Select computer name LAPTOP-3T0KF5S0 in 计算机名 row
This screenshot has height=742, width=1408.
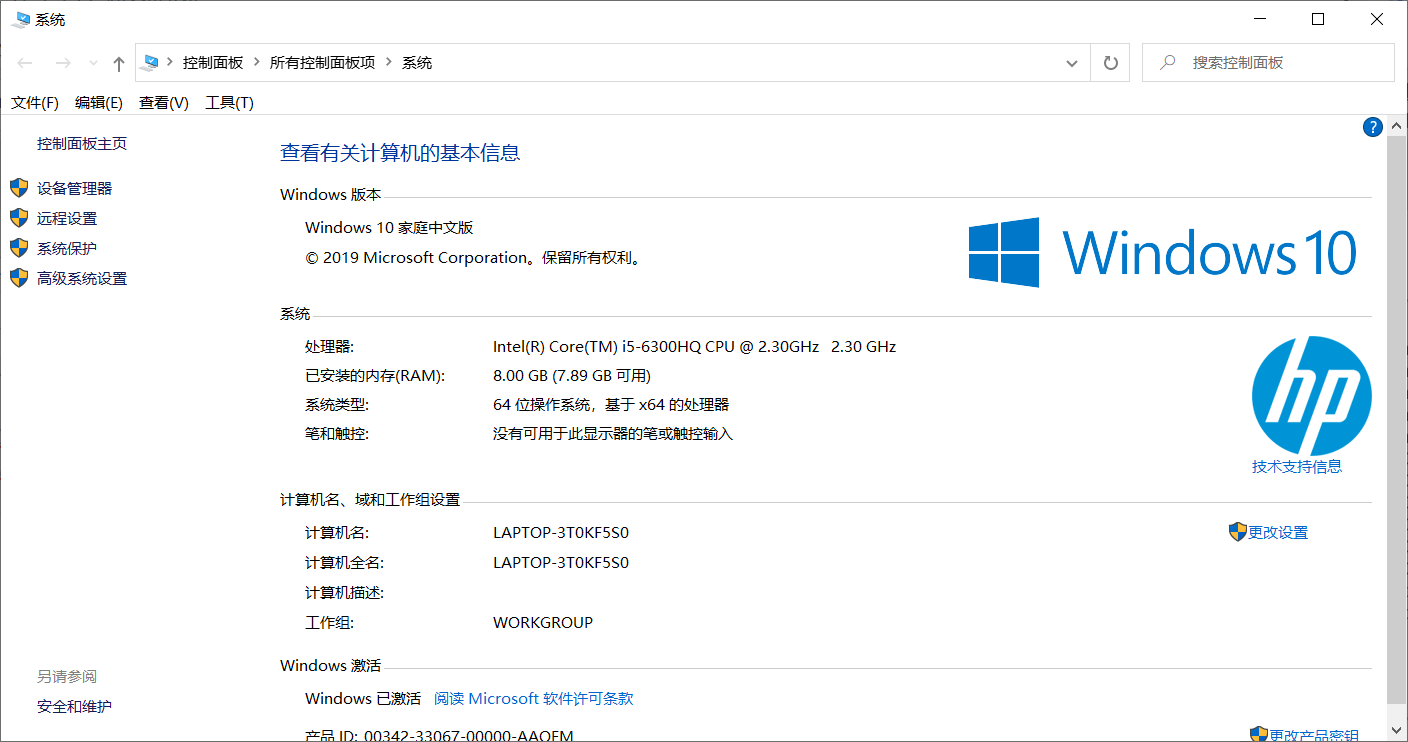coord(561,533)
